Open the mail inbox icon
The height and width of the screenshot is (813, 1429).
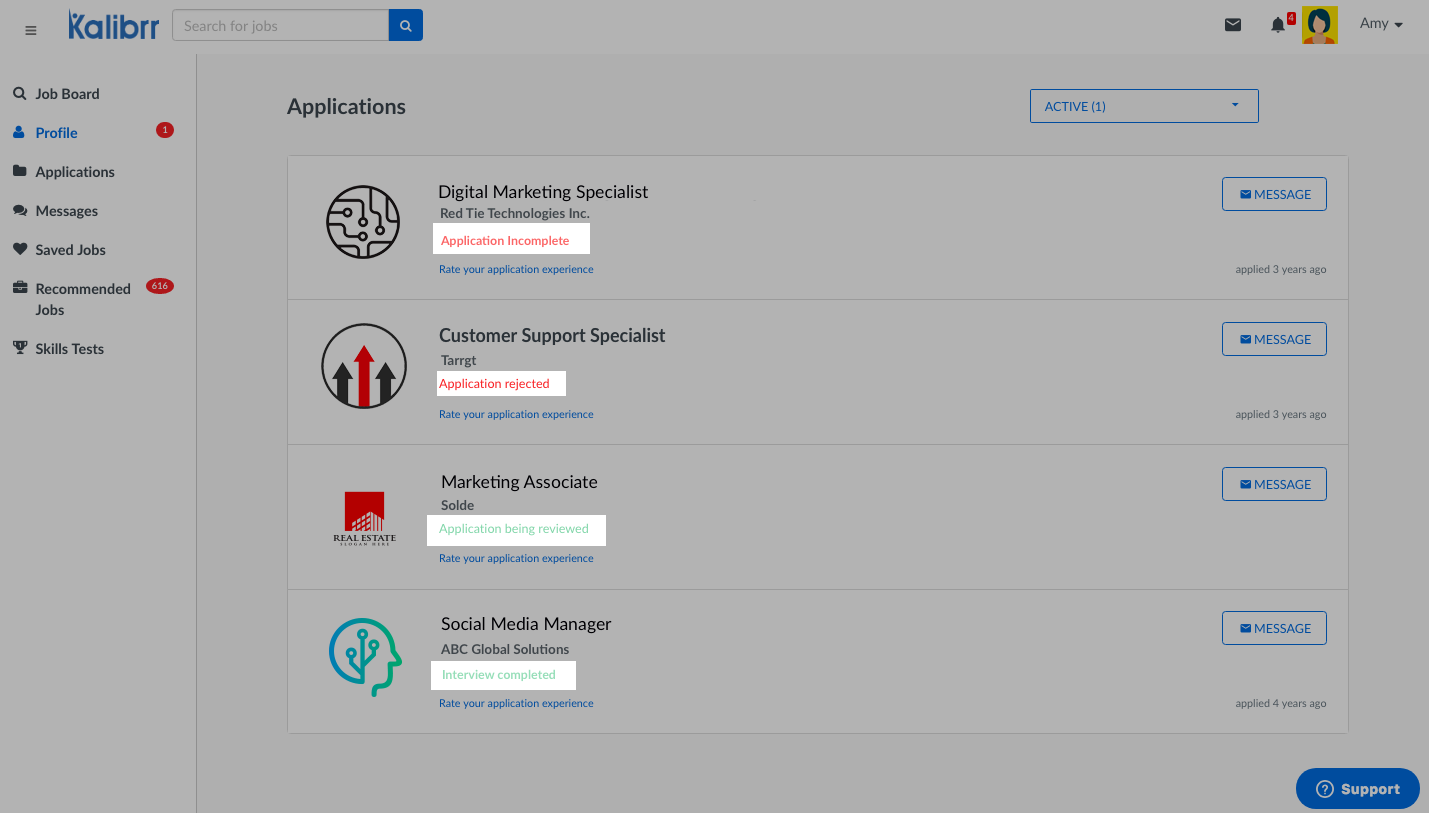coord(1233,25)
